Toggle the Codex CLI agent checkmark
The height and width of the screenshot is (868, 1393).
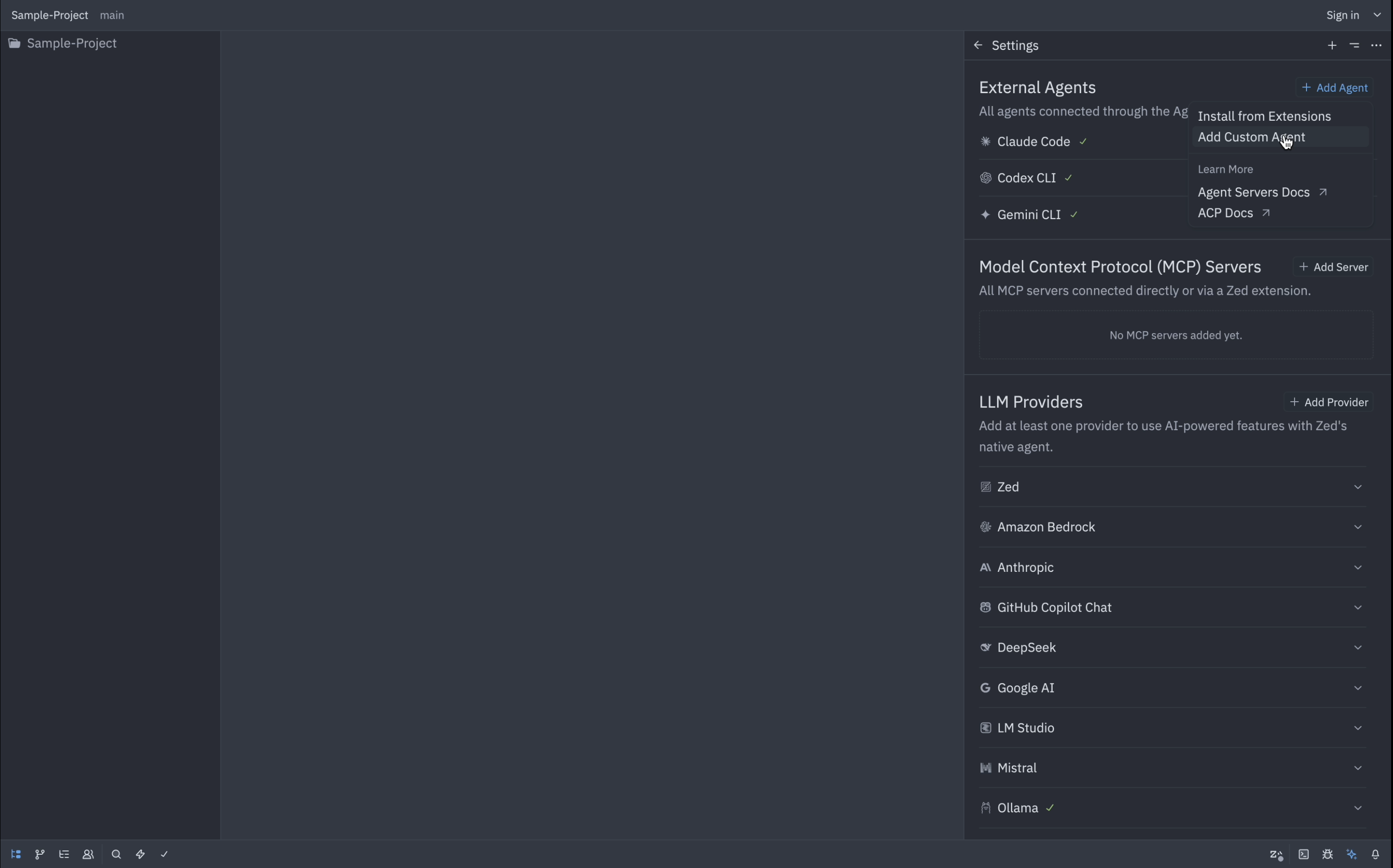[1069, 178]
